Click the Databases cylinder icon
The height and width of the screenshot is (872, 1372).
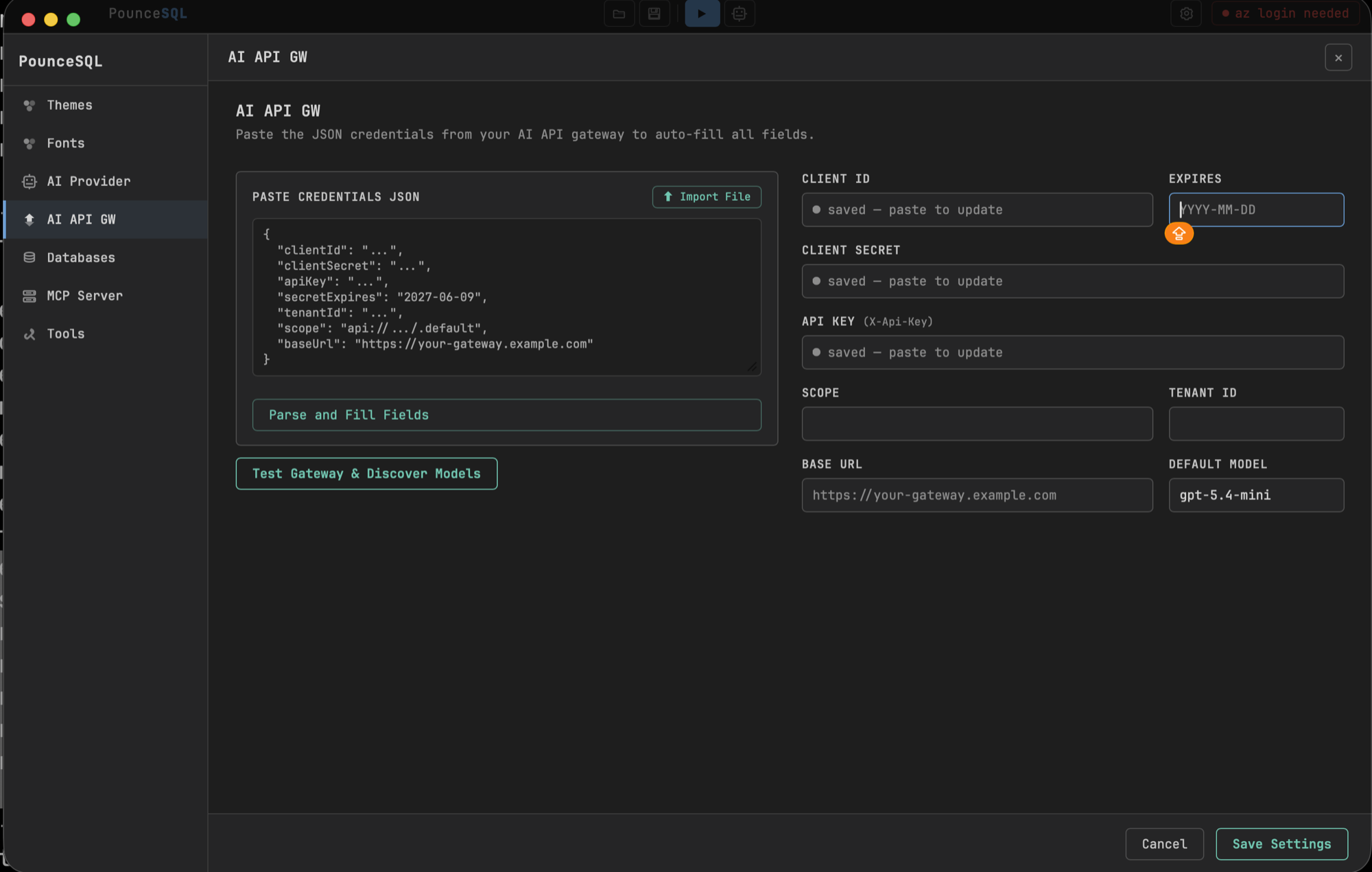tap(29, 258)
